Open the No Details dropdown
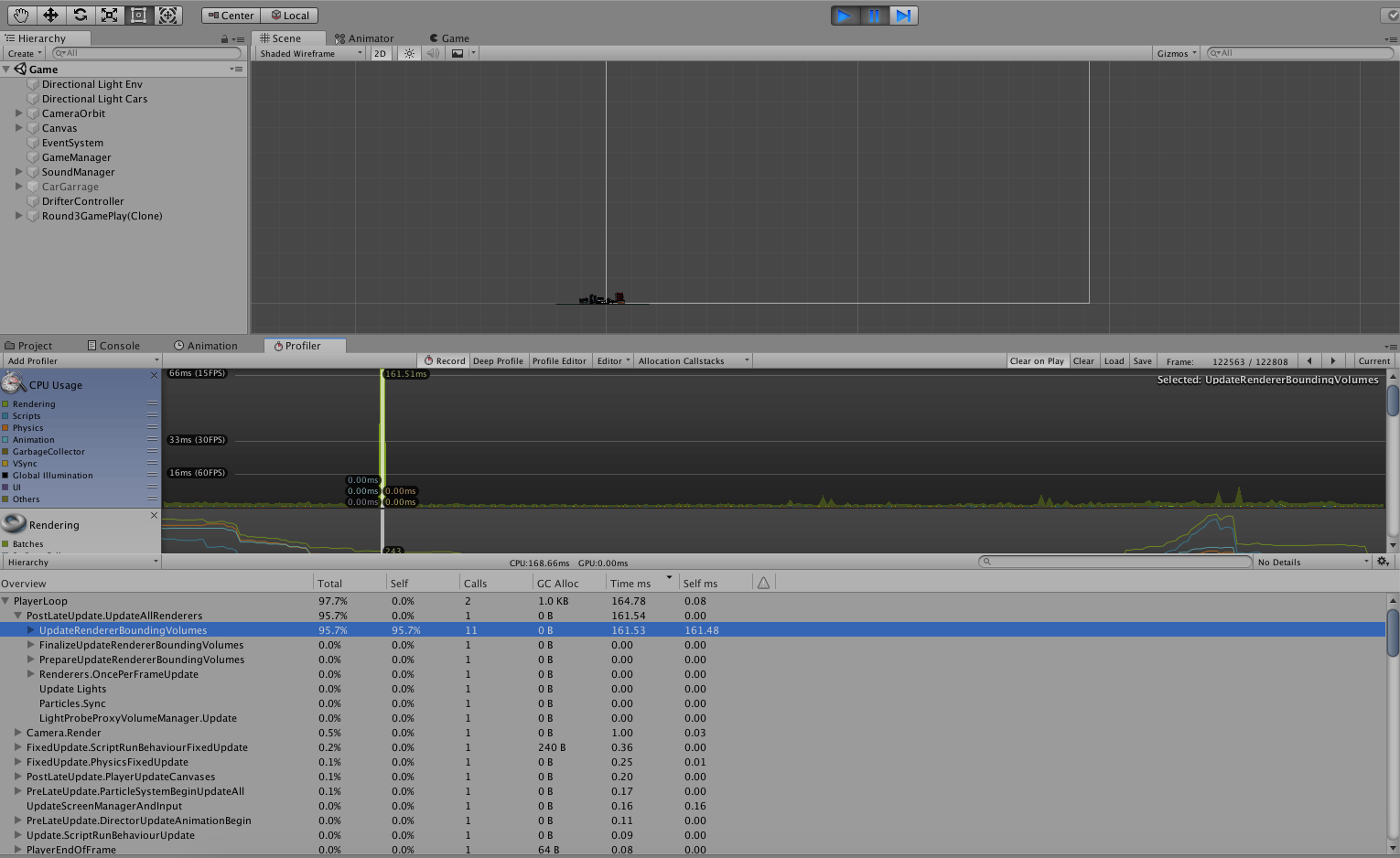1400x858 pixels. coord(1313,562)
